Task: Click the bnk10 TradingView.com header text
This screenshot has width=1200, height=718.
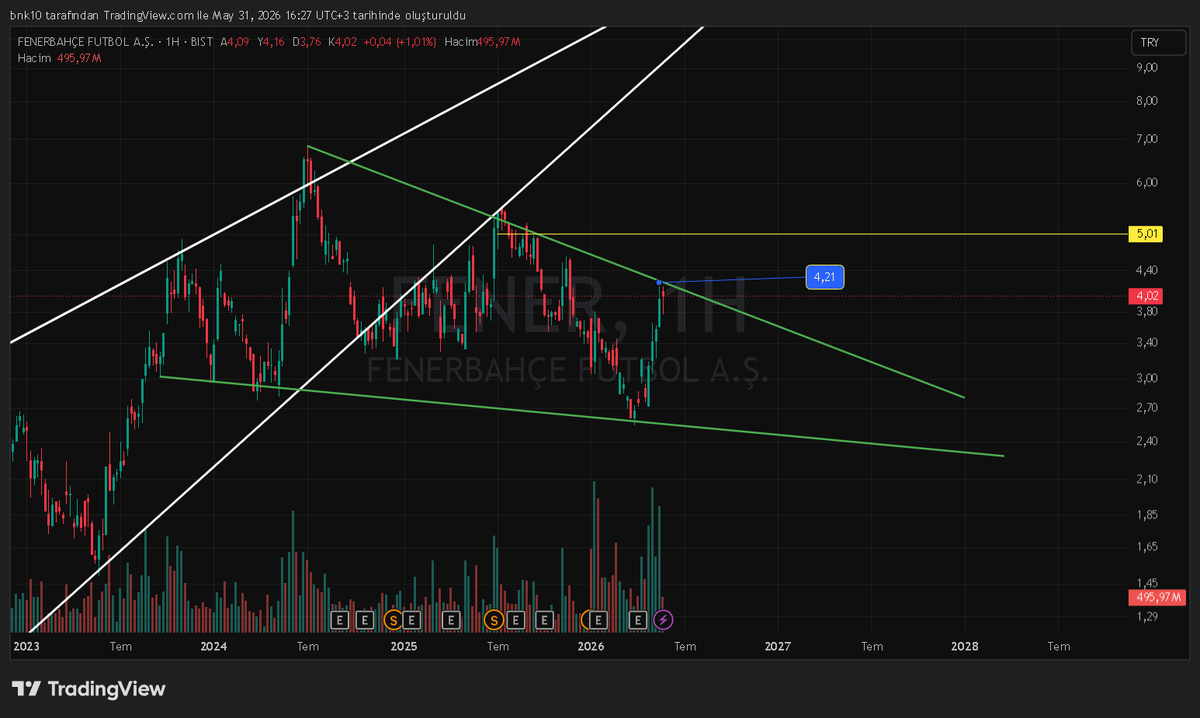Action: (237, 15)
